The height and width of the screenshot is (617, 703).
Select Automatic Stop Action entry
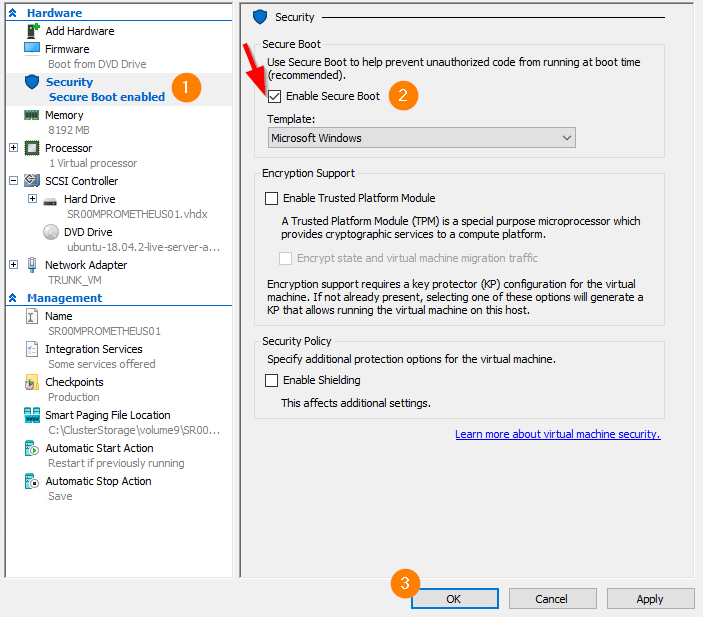click(99, 481)
